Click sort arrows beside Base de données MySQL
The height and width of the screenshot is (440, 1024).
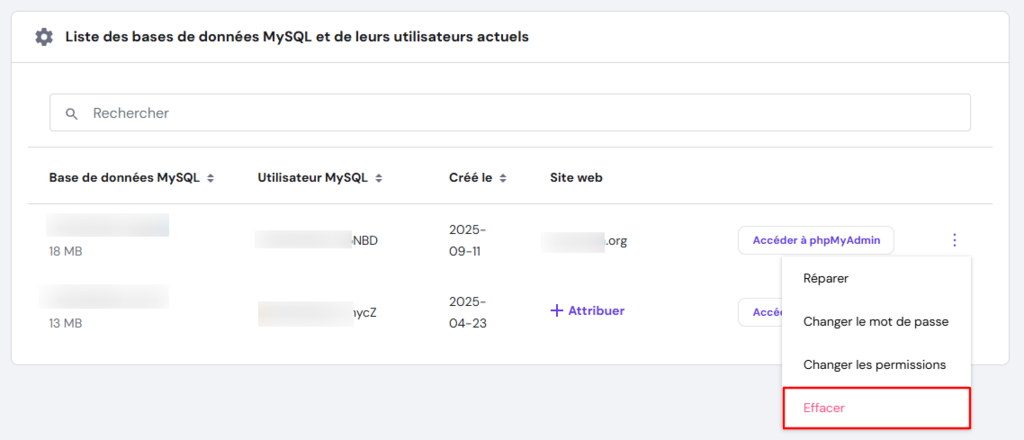[209, 178]
